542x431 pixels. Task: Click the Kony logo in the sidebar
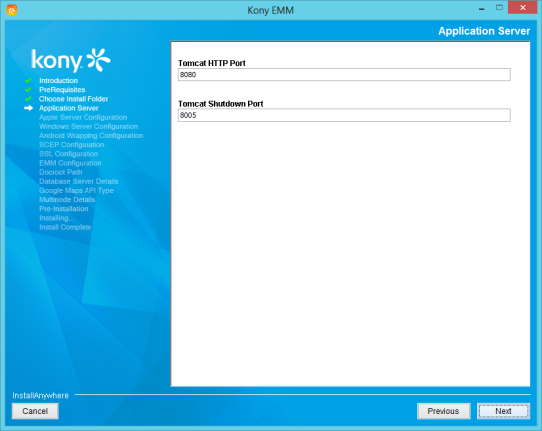[x=71, y=60]
